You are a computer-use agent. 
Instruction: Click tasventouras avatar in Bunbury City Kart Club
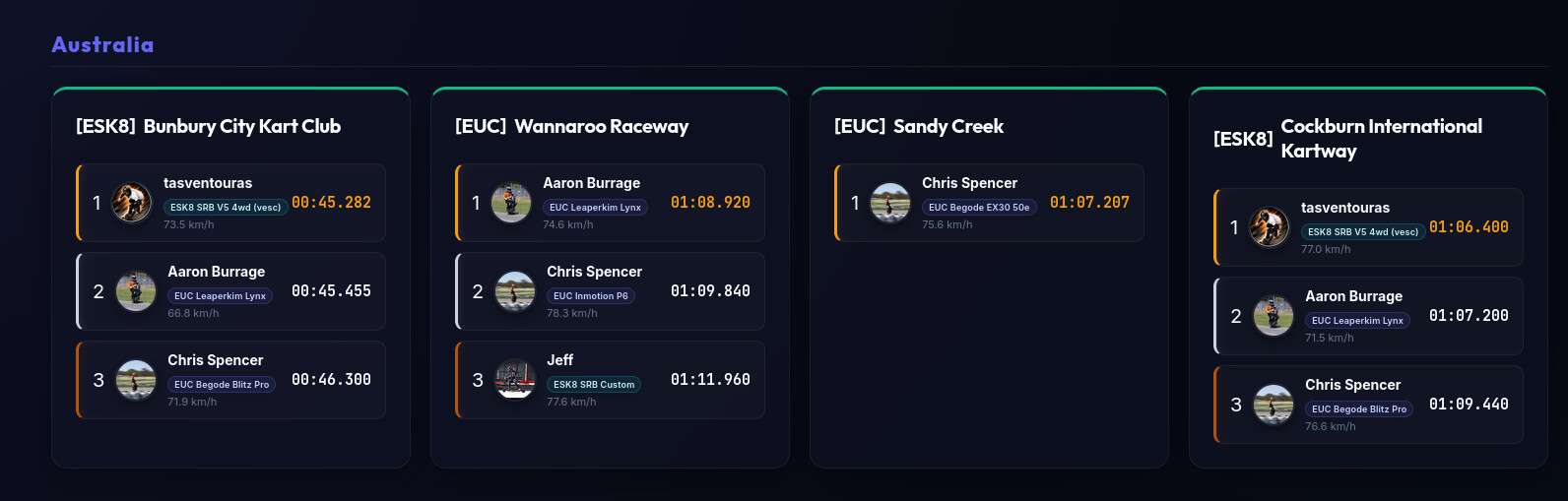pos(132,203)
